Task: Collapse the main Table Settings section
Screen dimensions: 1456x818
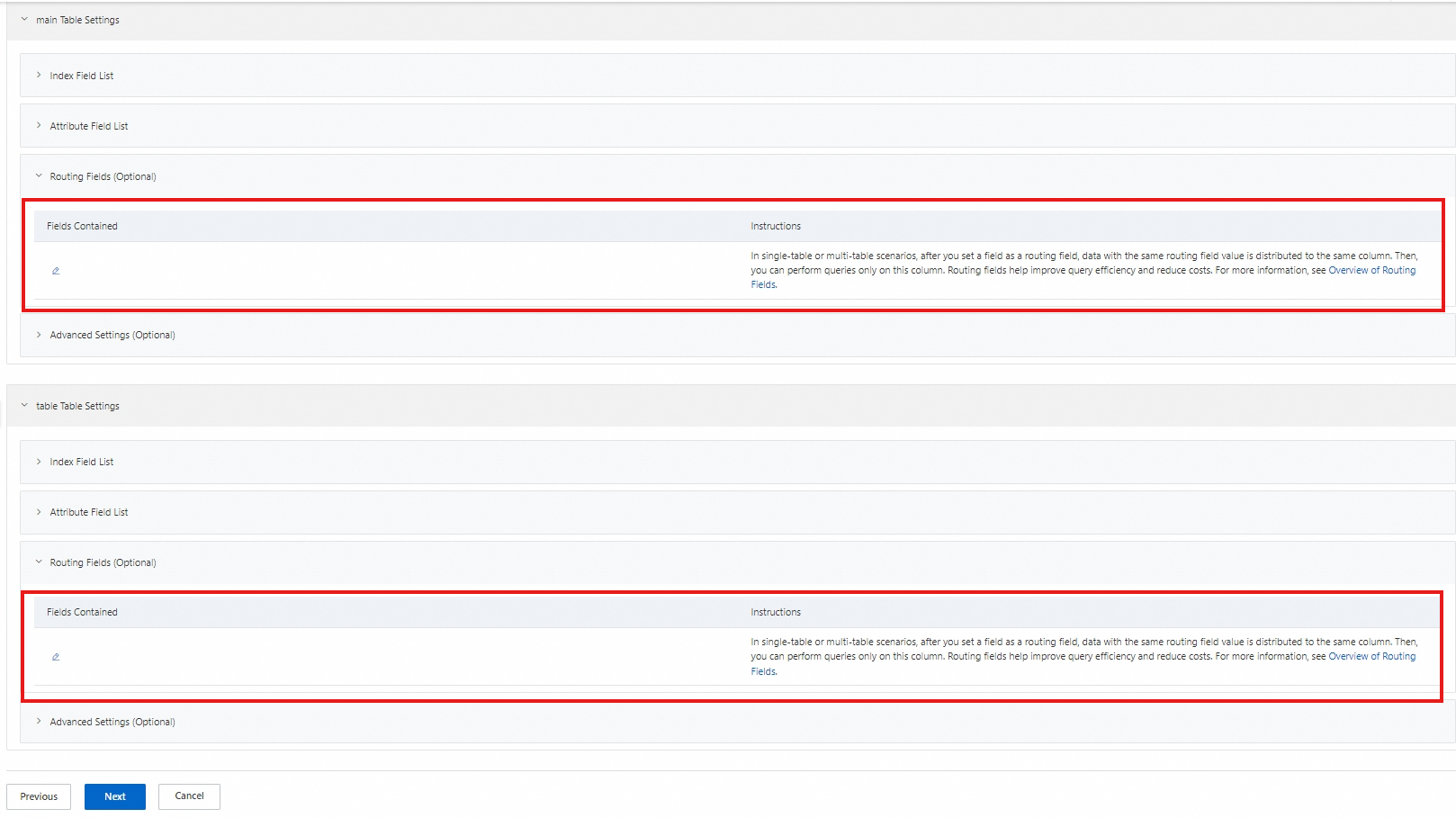Action: [24, 19]
